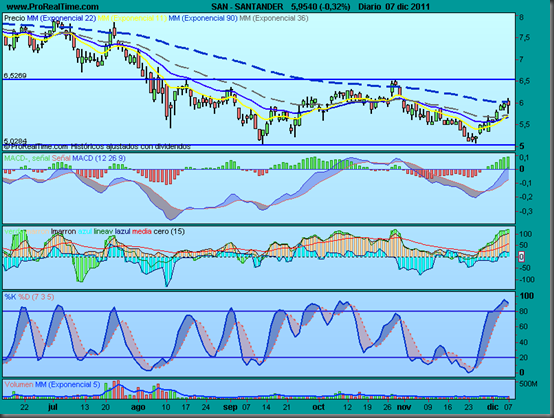Click the 40 value on stochastic axis
The image size is (554, 418).
pos(523,342)
